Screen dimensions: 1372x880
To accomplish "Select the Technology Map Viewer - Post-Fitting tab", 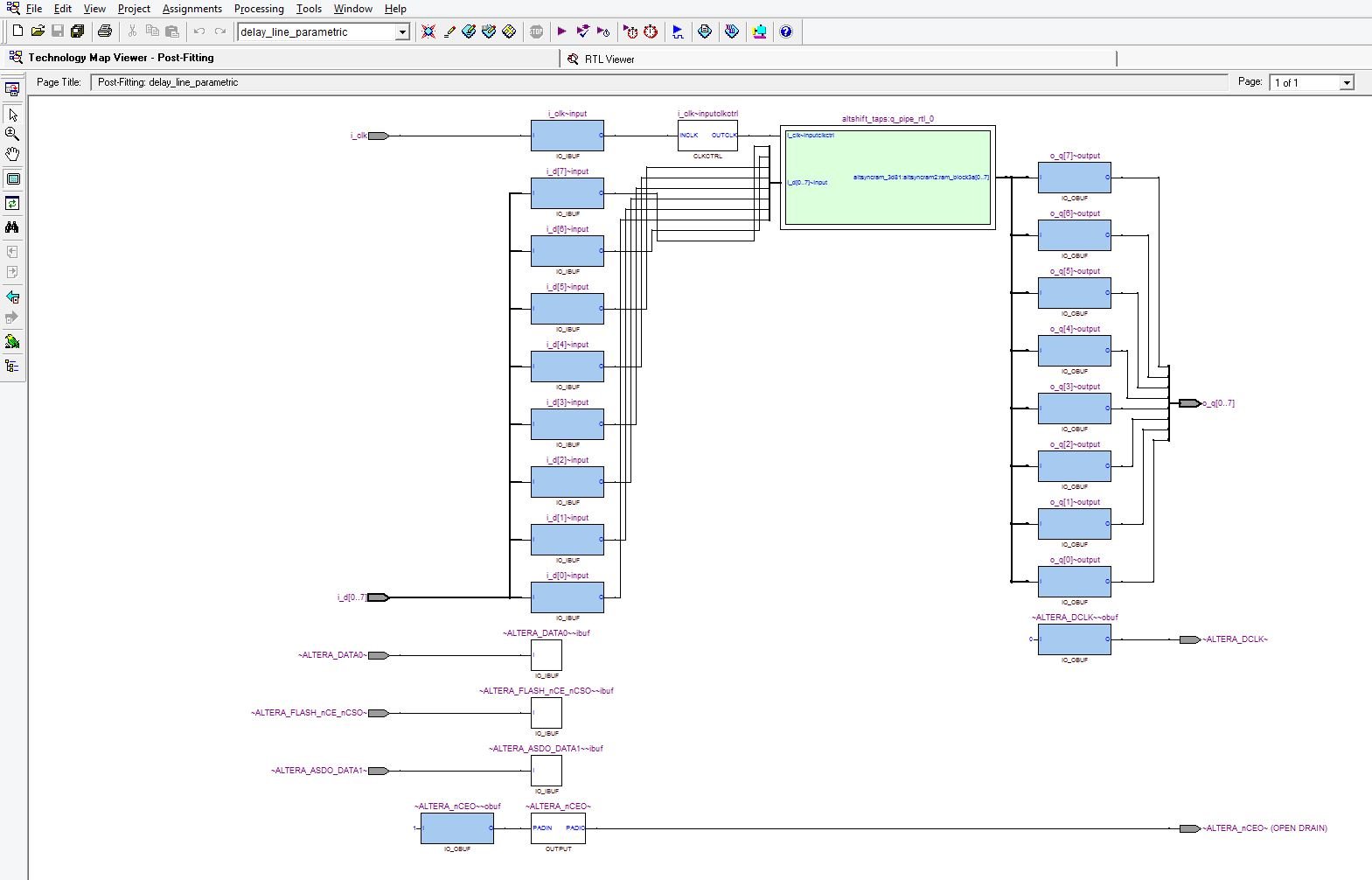I will [x=121, y=58].
